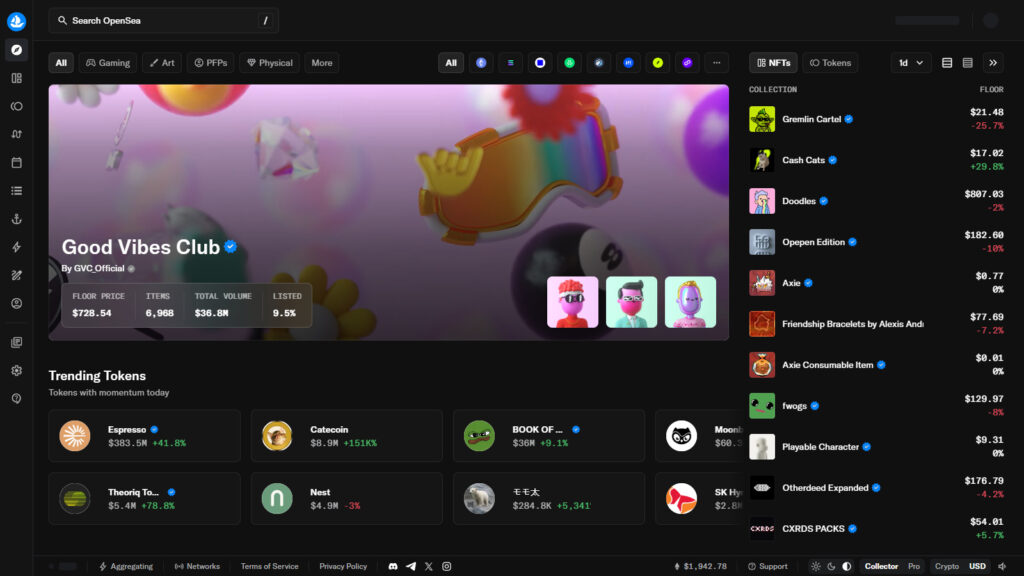This screenshot has height=576, width=1024.
Task: Open the Telegram icon in footer
Action: (411, 566)
